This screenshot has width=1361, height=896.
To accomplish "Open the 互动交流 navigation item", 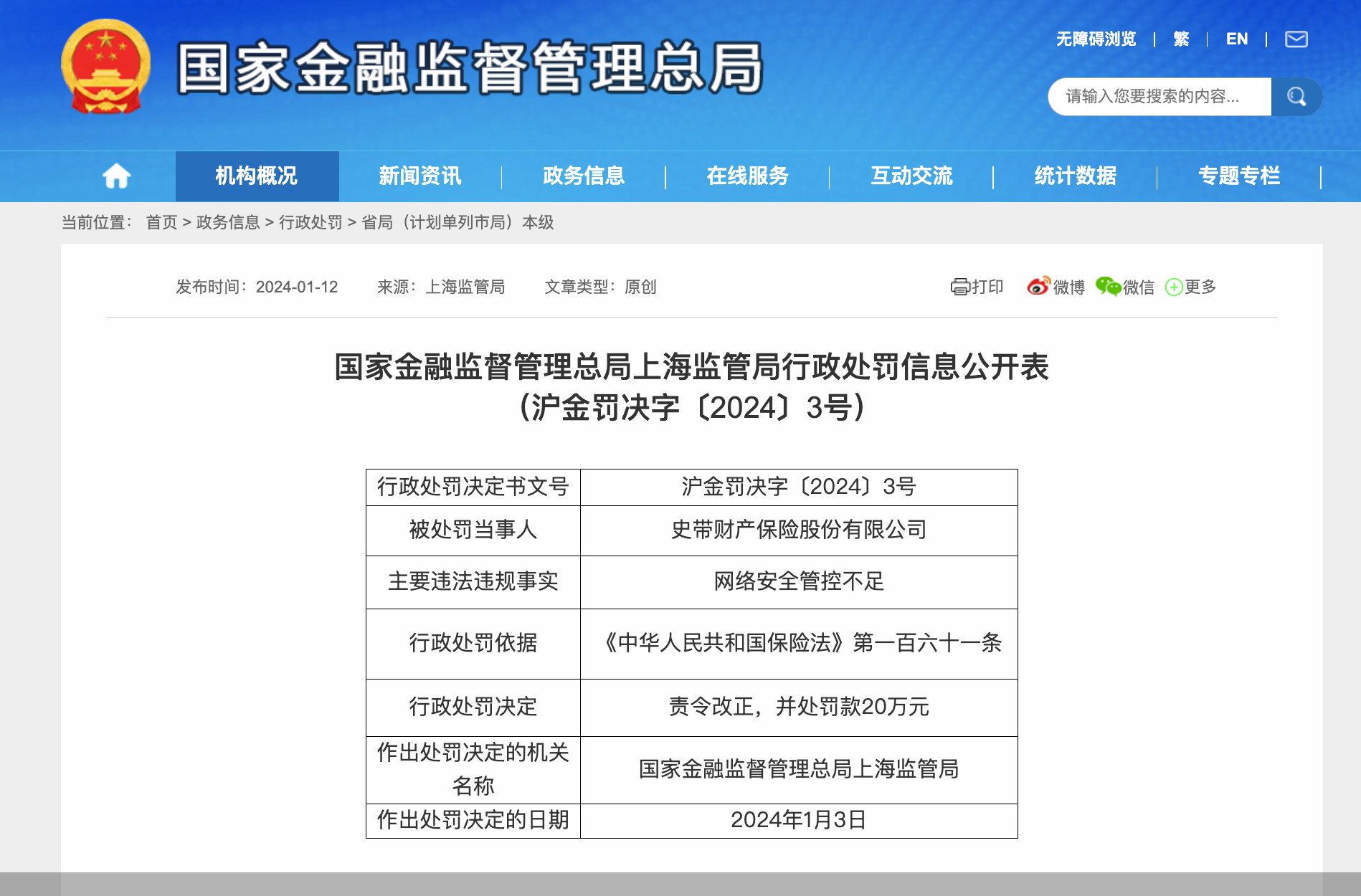I will [x=911, y=176].
